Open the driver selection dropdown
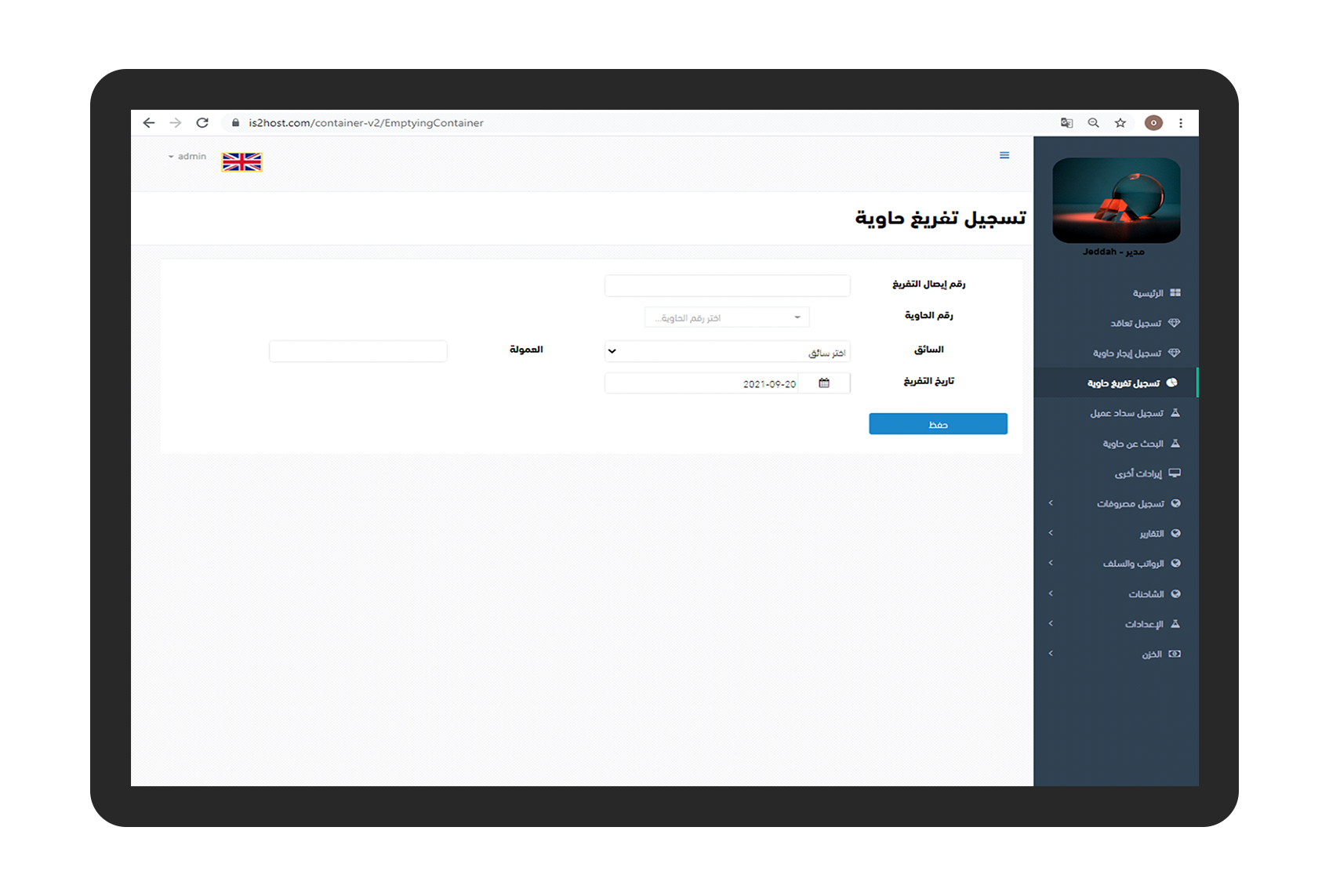1329x896 pixels. pyautogui.click(x=728, y=351)
